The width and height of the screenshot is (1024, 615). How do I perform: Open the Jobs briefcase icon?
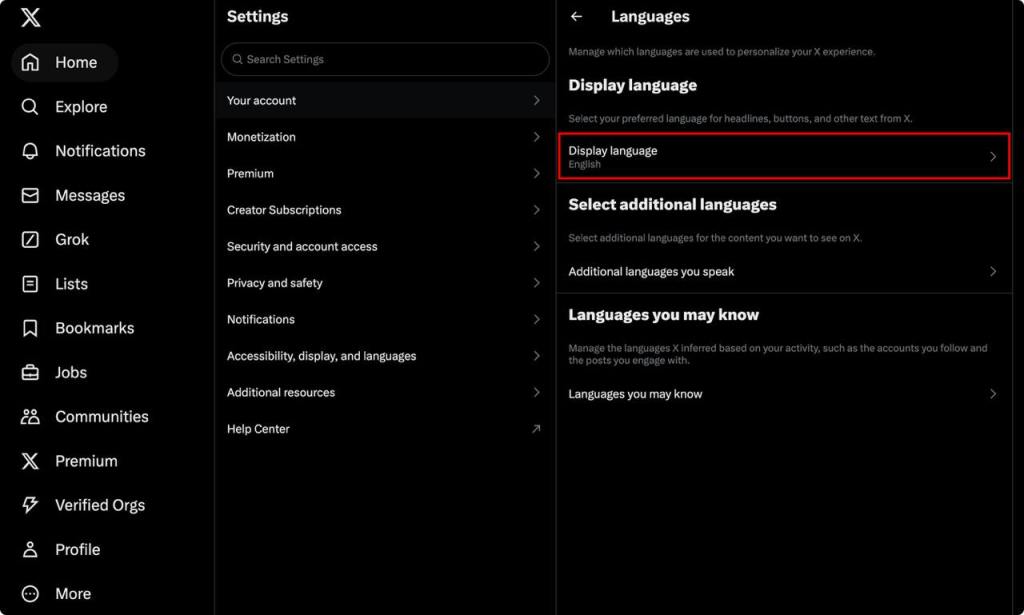30,372
